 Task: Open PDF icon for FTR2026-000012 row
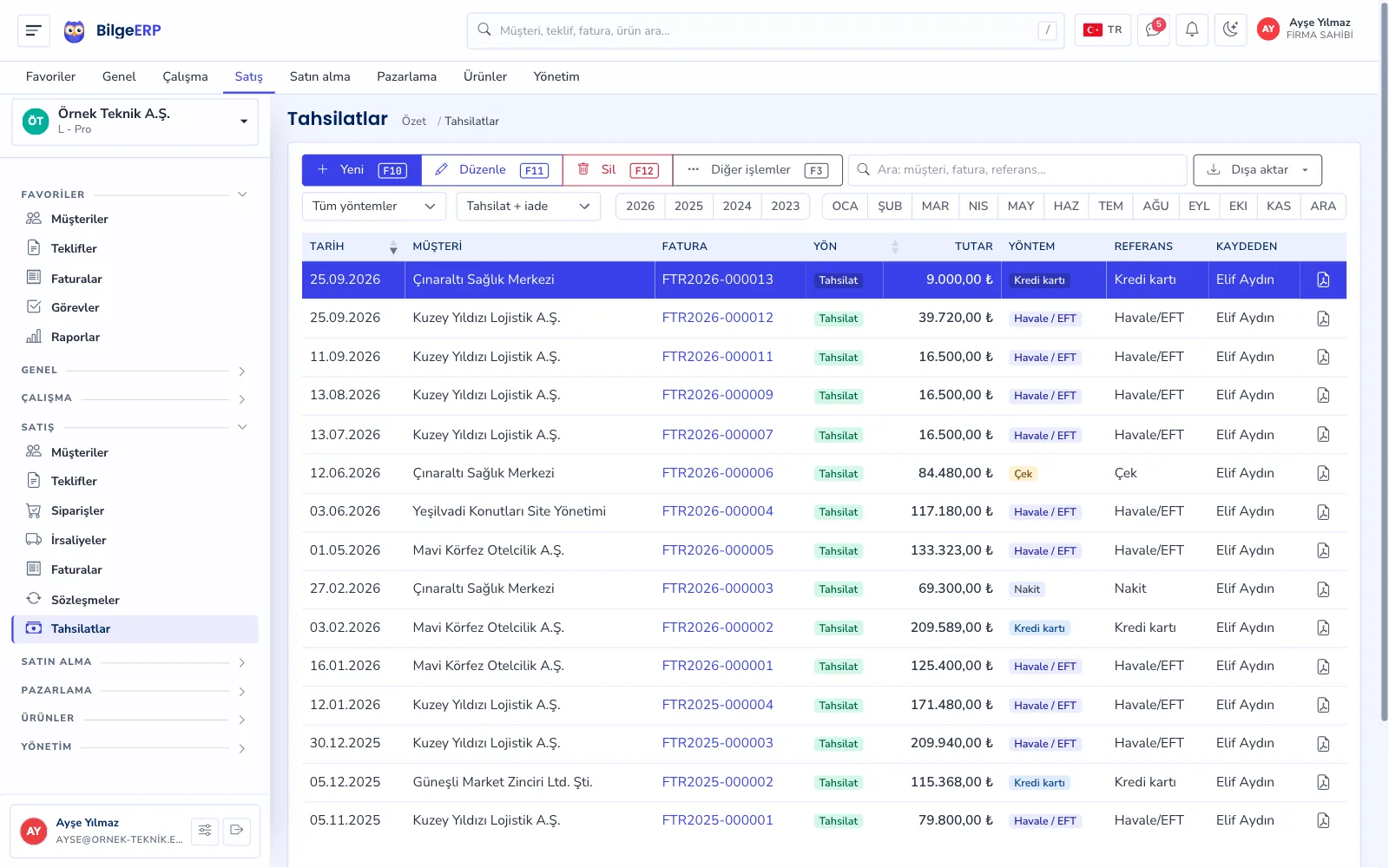tap(1323, 319)
